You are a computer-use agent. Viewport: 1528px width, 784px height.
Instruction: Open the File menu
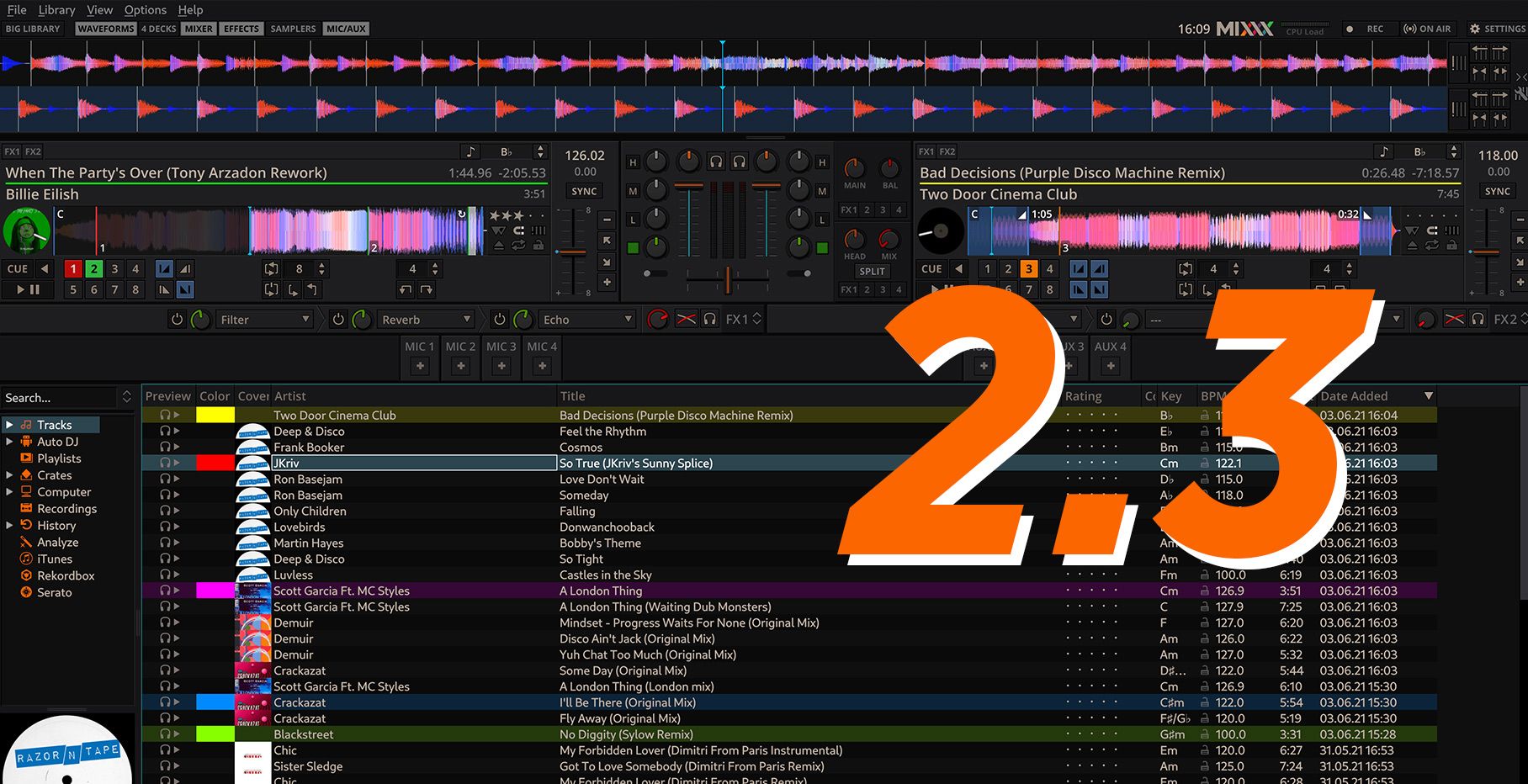pyautogui.click(x=17, y=9)
